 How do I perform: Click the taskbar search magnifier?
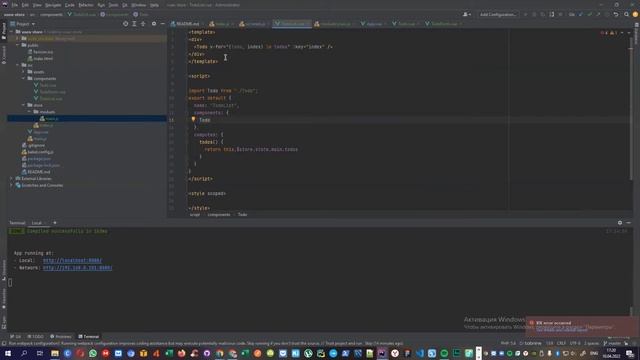coord(24,353)
